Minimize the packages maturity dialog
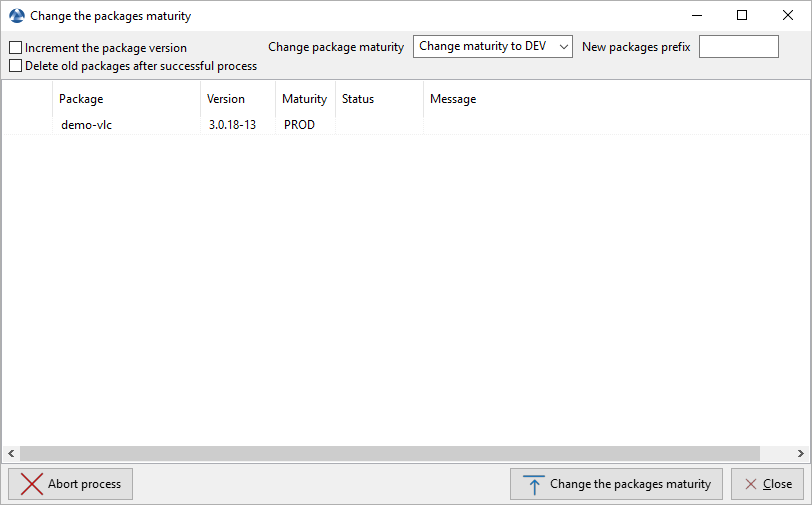The width and height of the screenshot is (812, 505). tap(696, 15)
